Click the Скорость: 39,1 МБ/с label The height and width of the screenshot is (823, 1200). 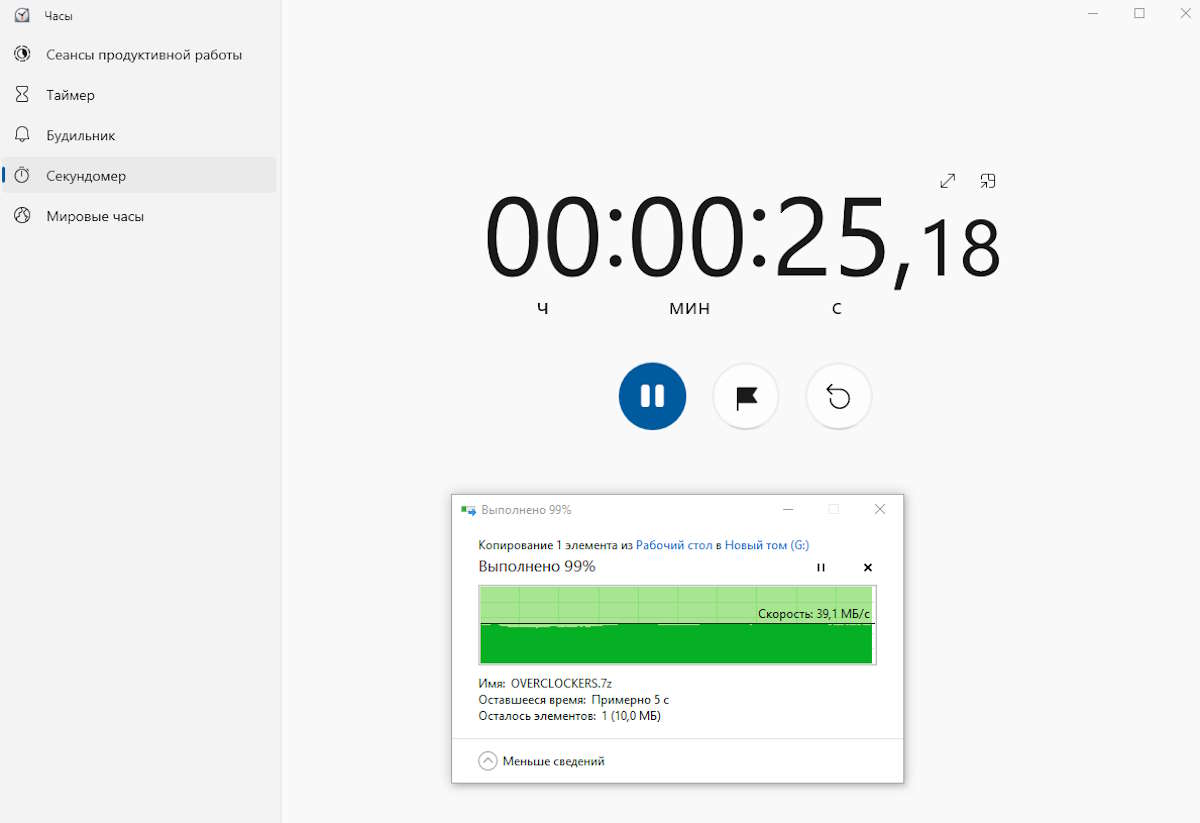tap(814, 613)
